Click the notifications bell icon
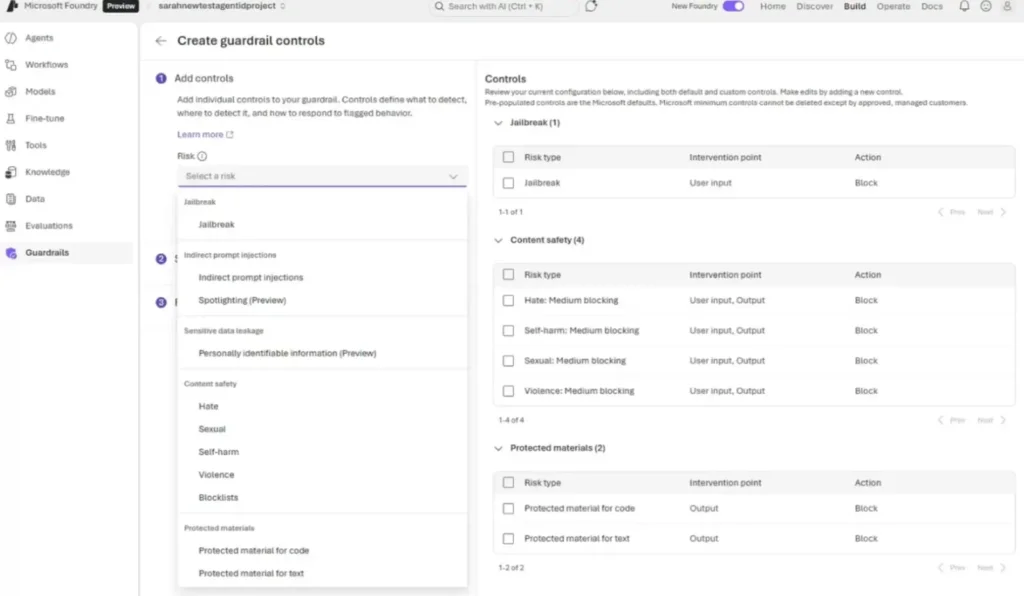This screenshot has height=596, width=1024. click(x=964, y=7)
